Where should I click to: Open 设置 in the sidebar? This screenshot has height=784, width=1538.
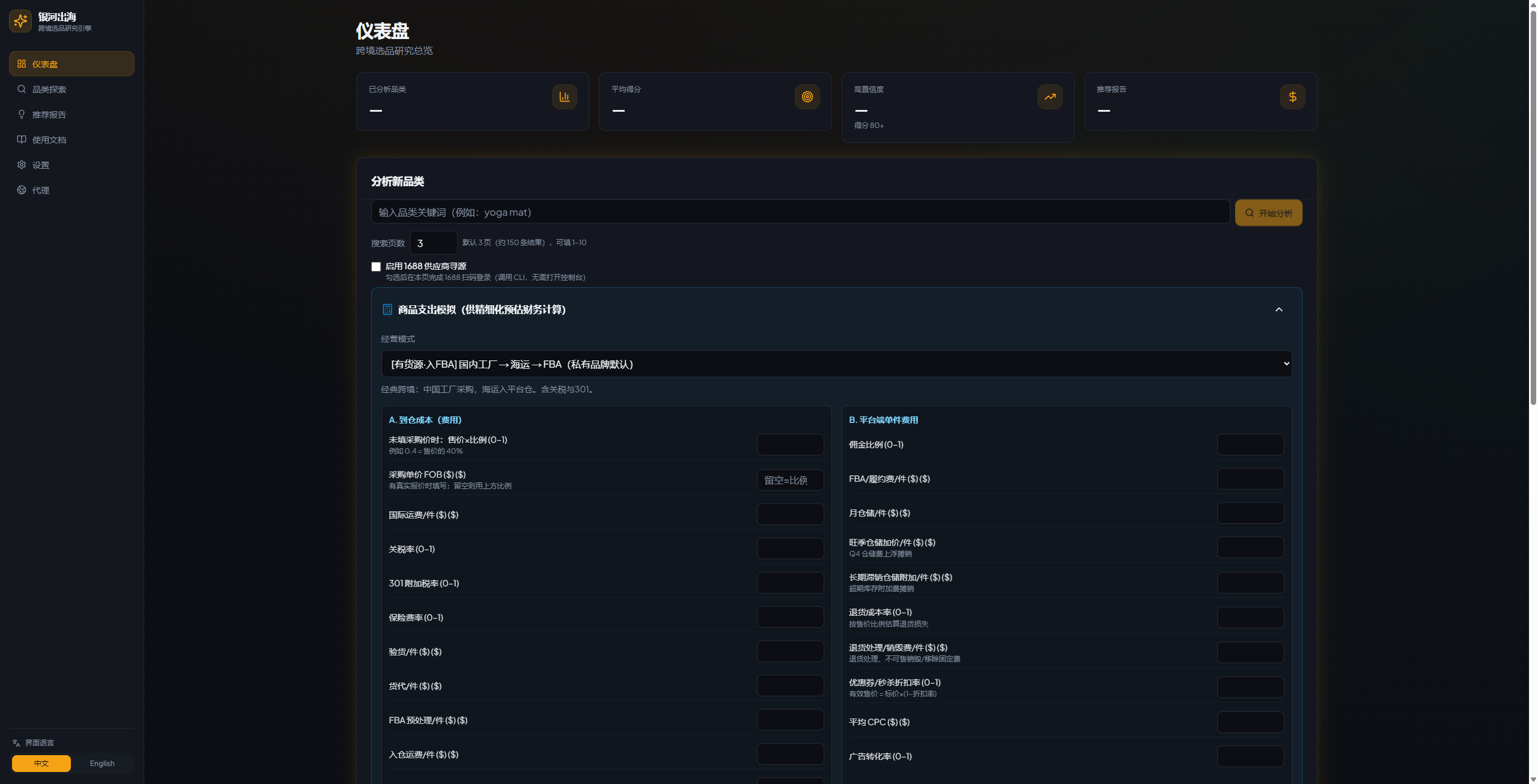[x=71, y=165]
